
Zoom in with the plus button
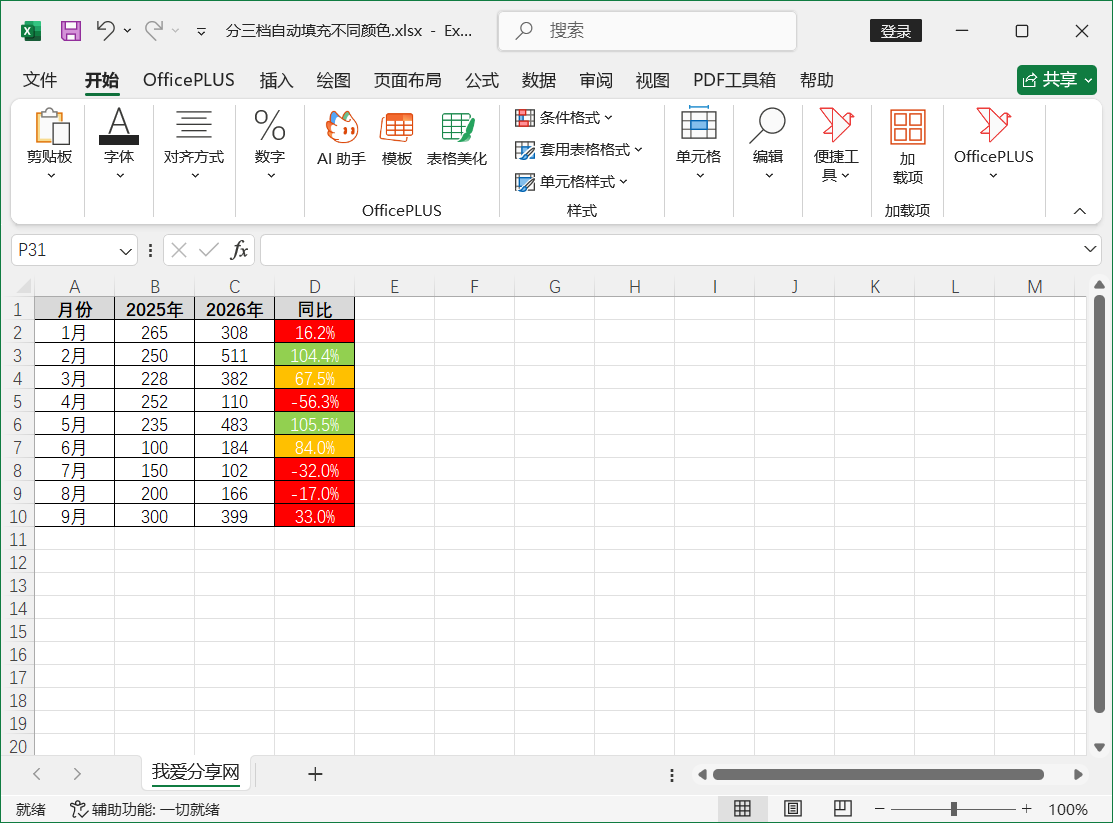click(1026, 809)
